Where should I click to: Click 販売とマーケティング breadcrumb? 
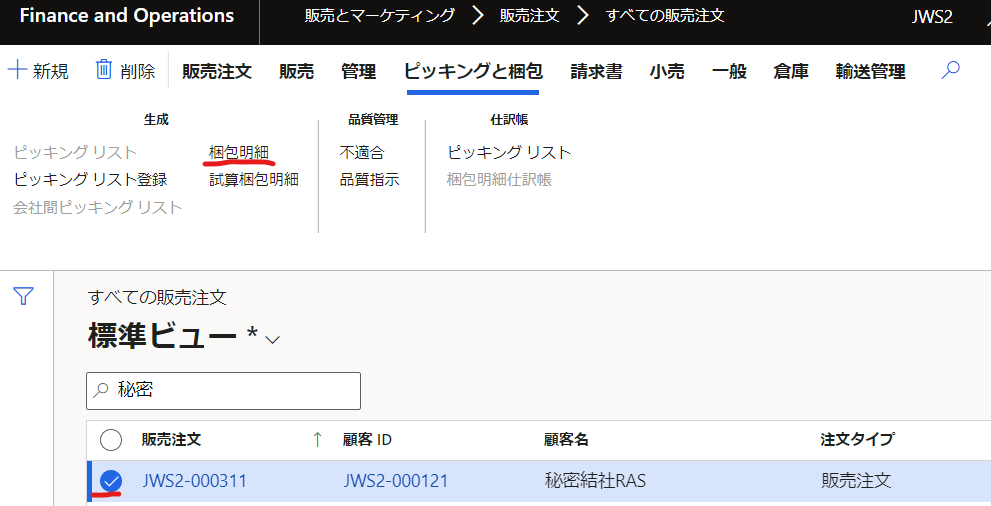click(380, 16)
